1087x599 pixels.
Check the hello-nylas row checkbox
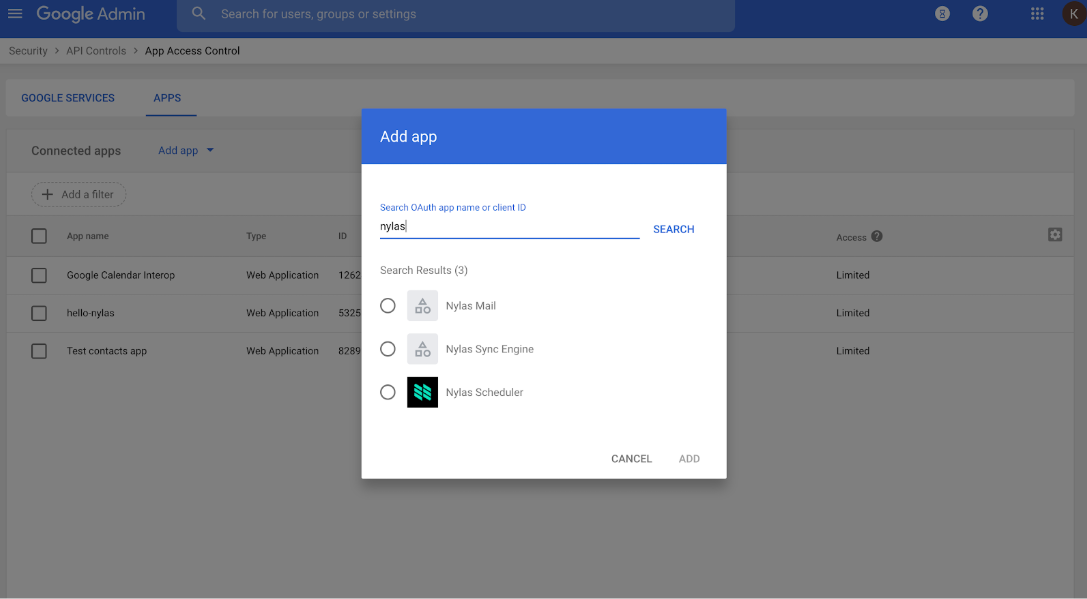39,313
